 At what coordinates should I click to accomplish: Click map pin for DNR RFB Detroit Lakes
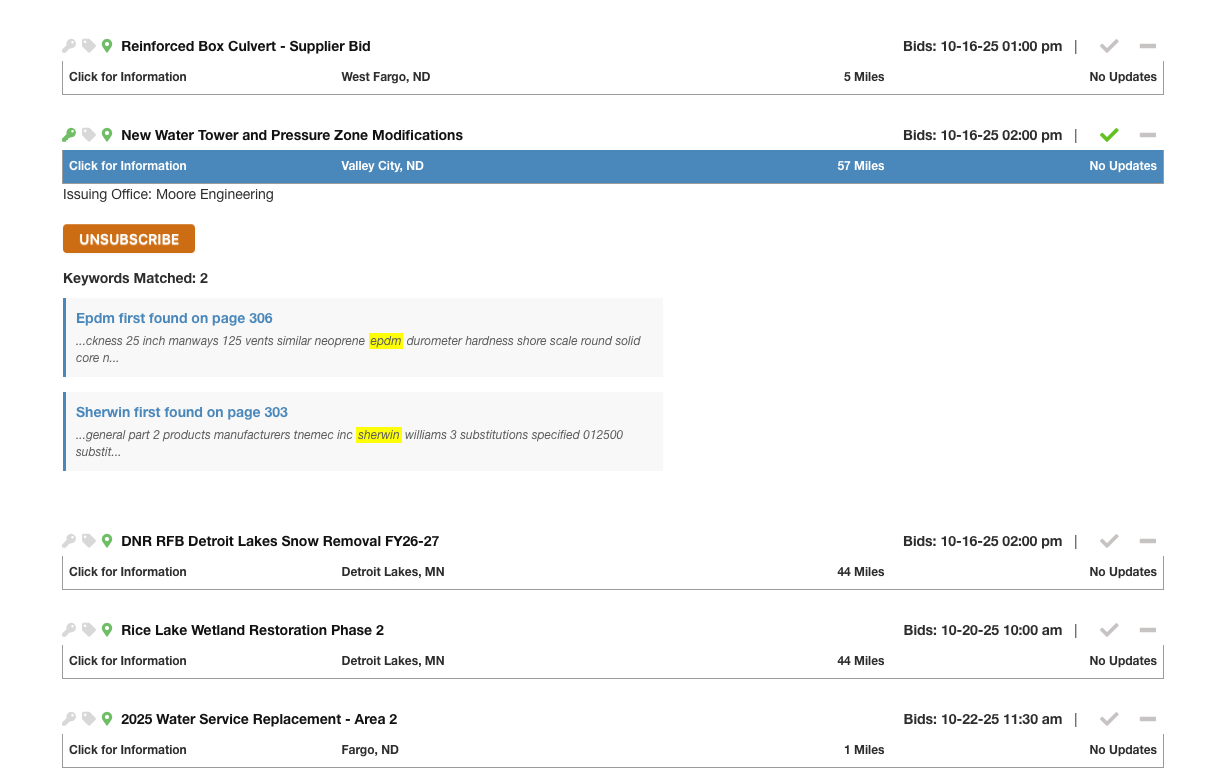click(x=107, y=541)
